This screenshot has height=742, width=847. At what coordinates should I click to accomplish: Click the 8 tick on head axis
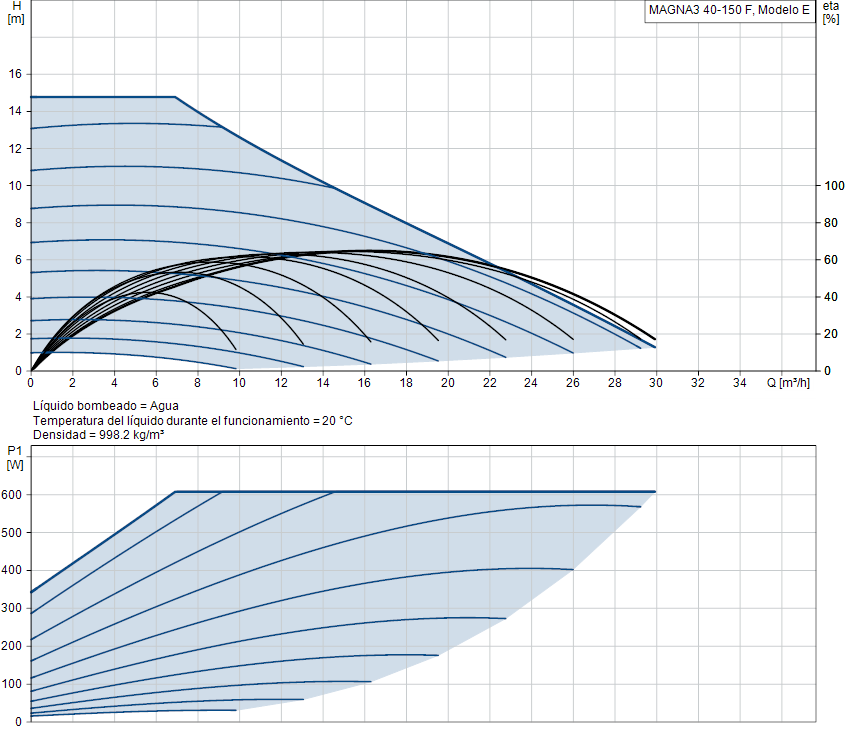point(18,222)
